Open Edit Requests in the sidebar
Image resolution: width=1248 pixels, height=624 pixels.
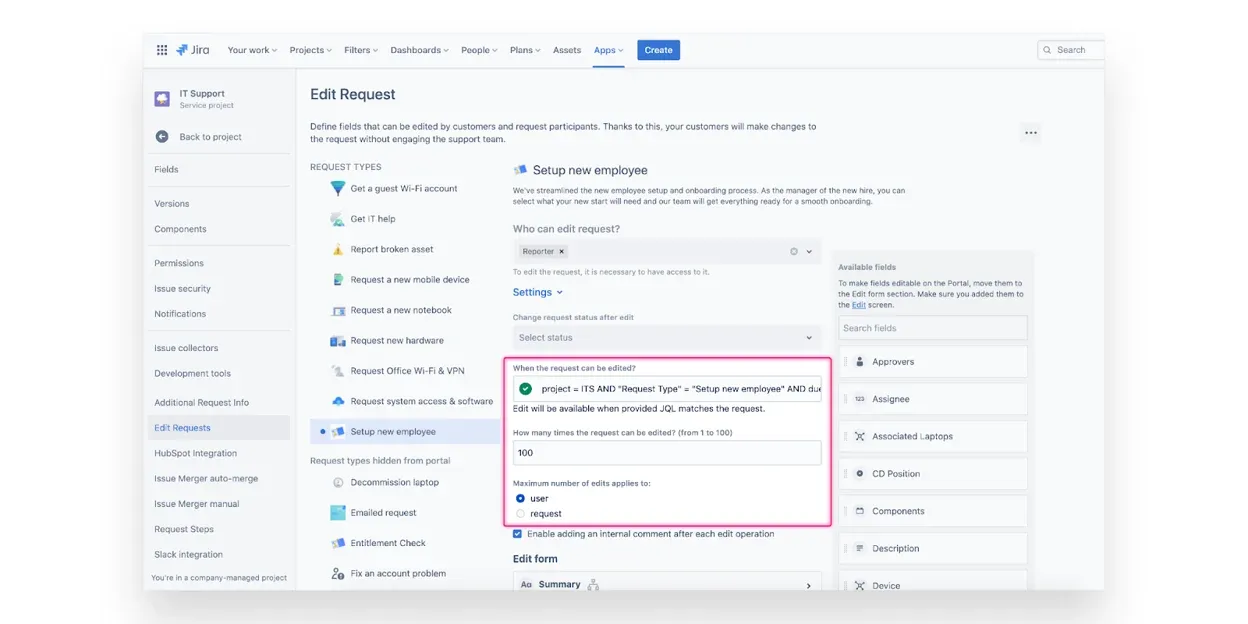coord(182,428)
